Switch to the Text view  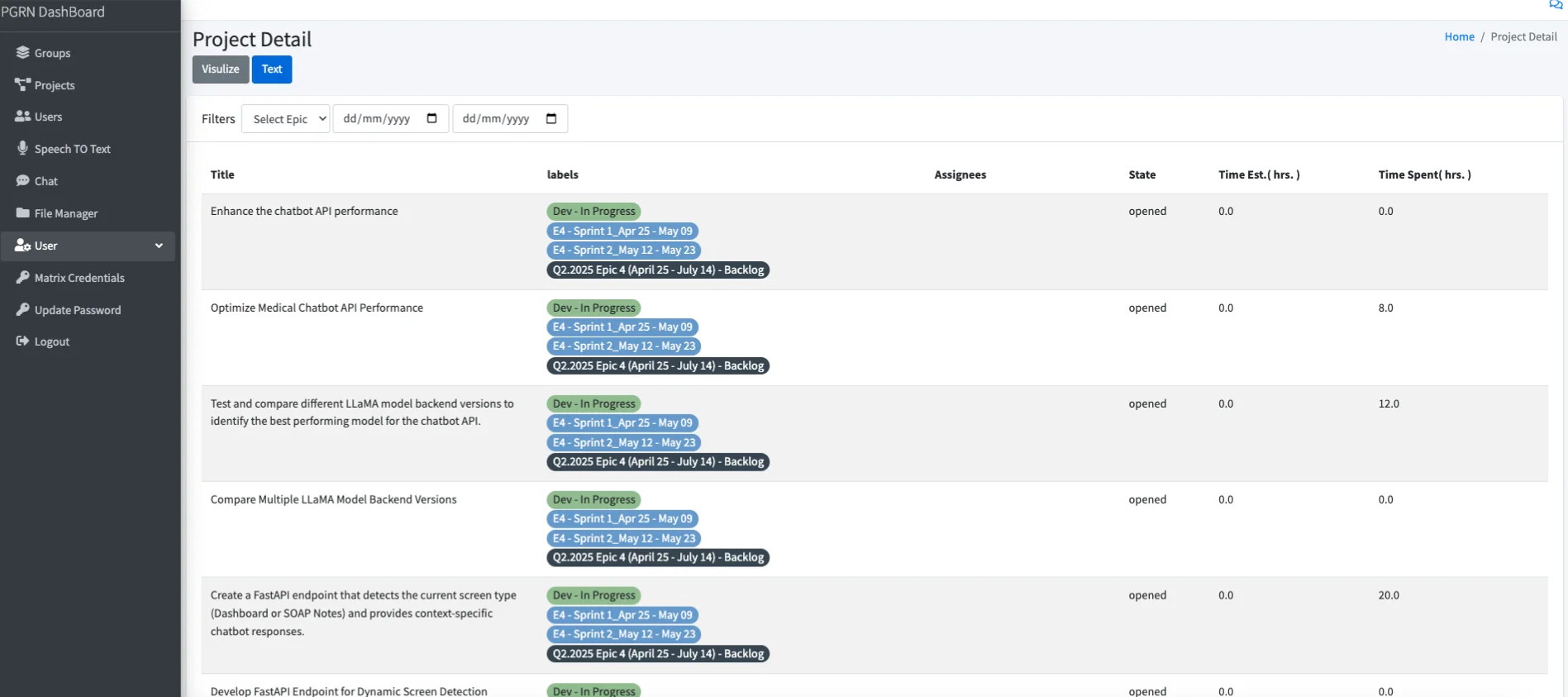point(272,69)
